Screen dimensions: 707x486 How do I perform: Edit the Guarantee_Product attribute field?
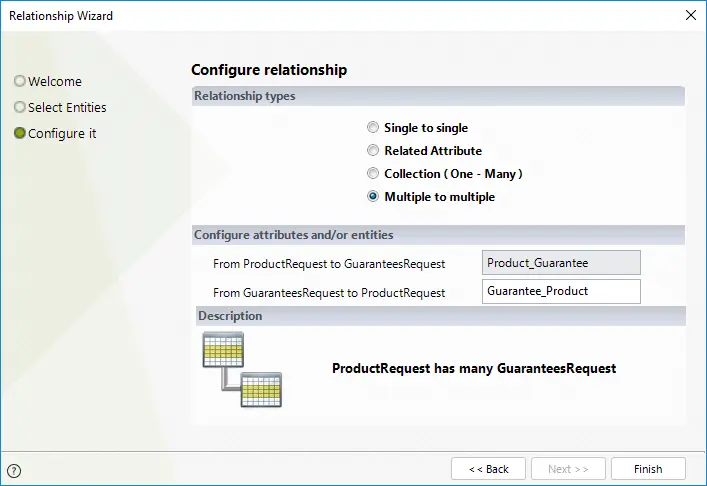click(x=561, y=291)
